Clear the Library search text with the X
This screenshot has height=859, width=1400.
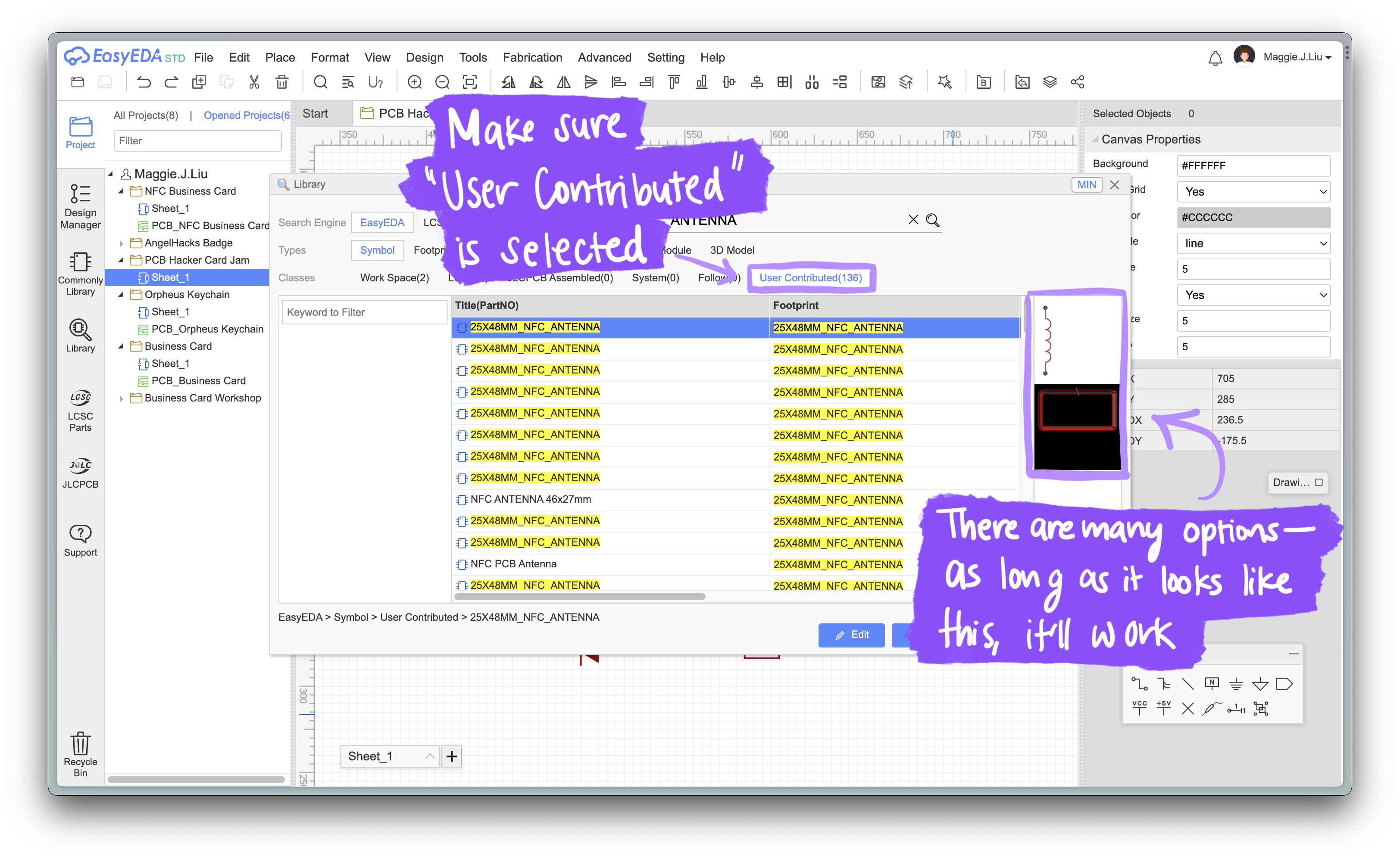913,220
